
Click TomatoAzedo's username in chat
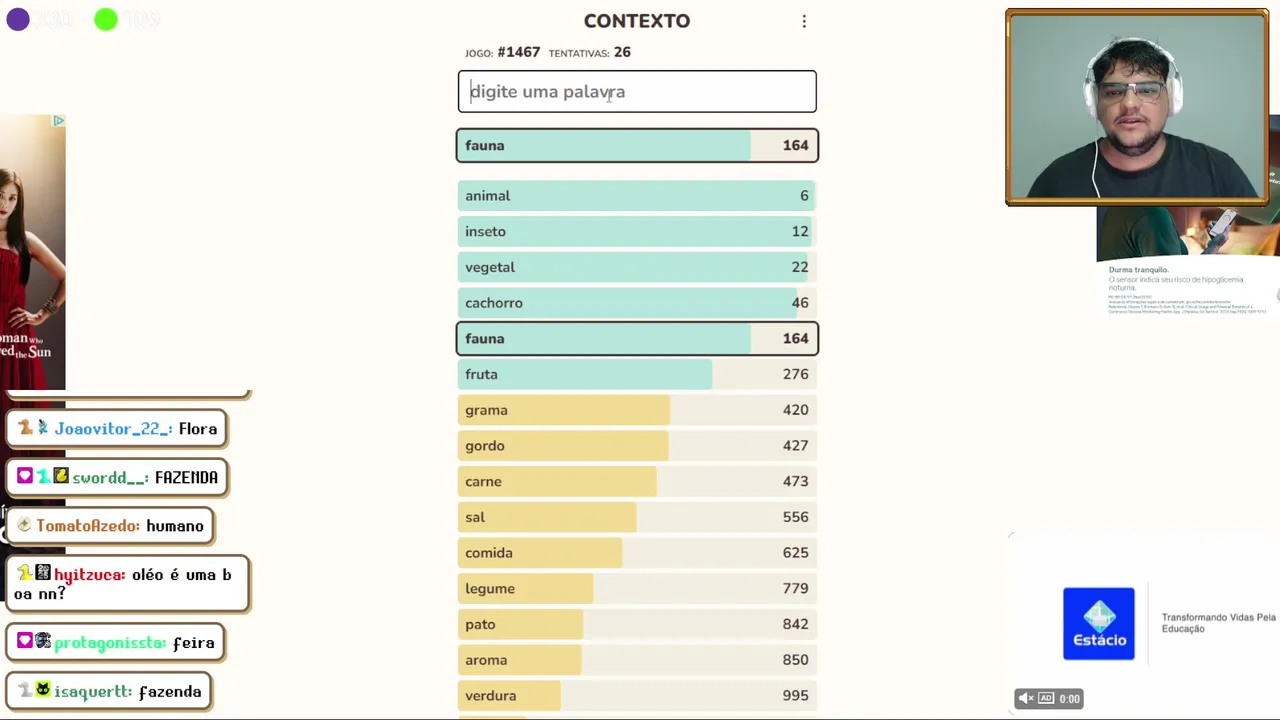(x=89, y=526)
